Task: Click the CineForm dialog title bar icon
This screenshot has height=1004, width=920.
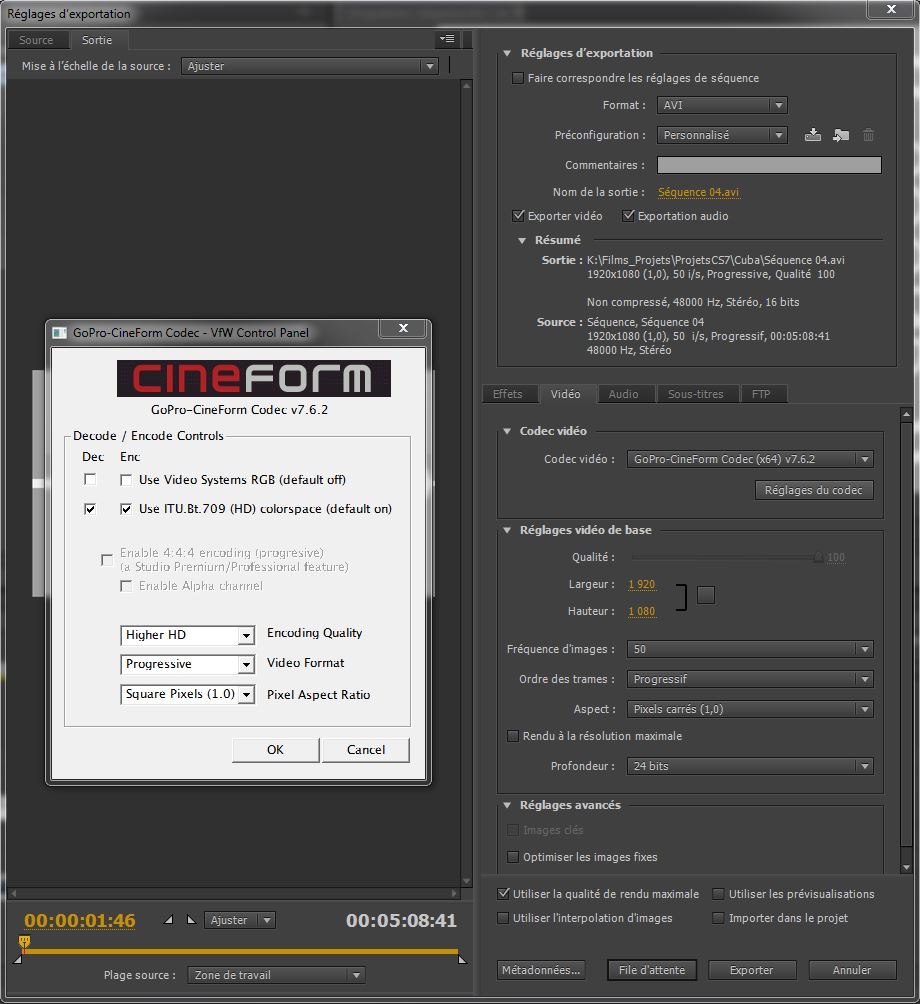Action: pos(60,332)
